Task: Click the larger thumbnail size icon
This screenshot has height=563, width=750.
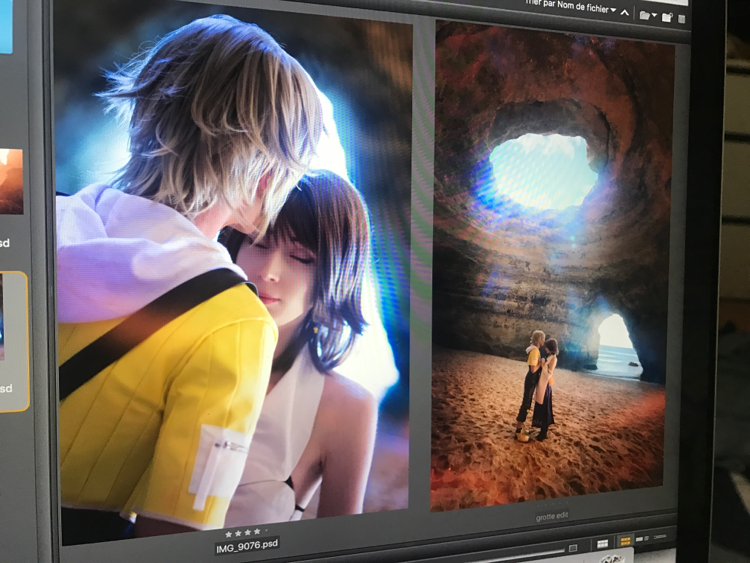Action: 573,548
